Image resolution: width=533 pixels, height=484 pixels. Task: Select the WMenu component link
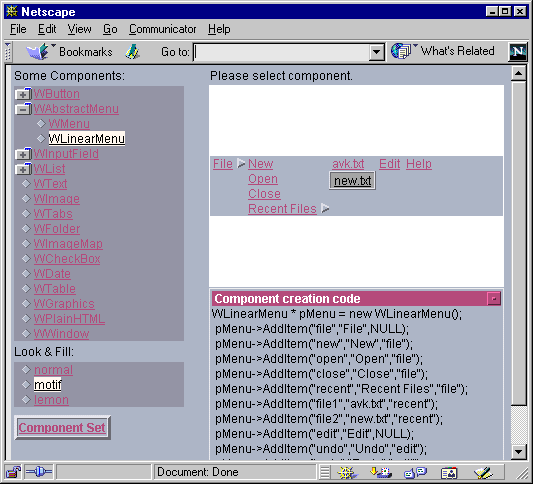pyautogui.click(x=69, y=124)
